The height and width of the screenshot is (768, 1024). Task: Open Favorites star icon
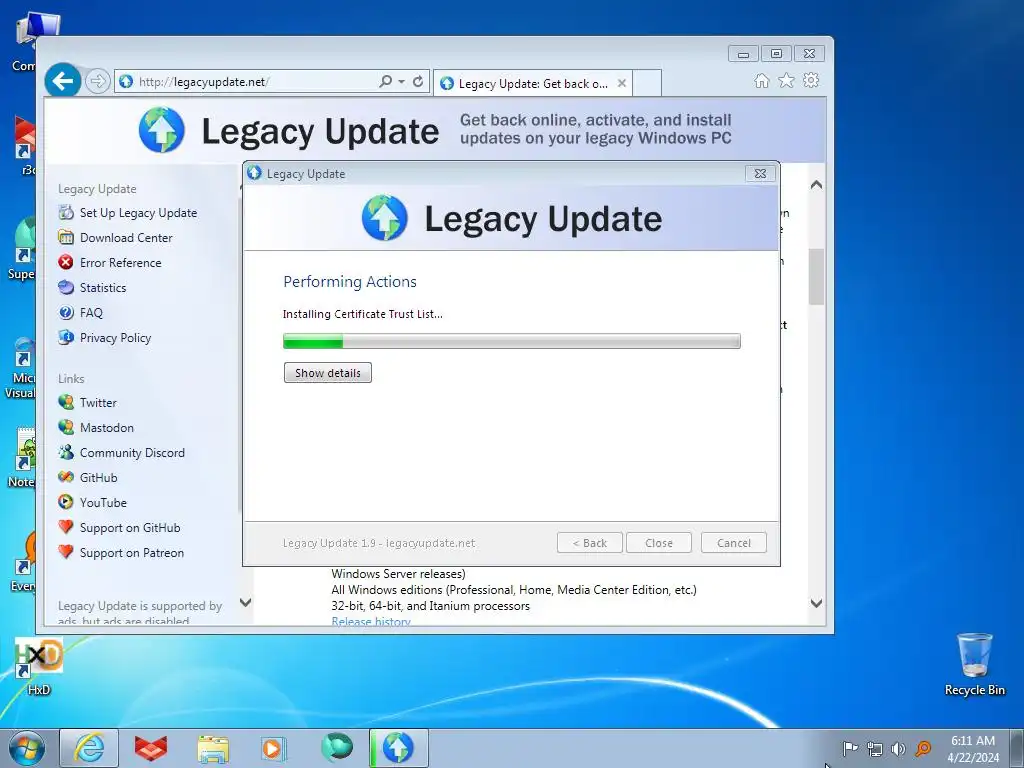click(786, 80)
